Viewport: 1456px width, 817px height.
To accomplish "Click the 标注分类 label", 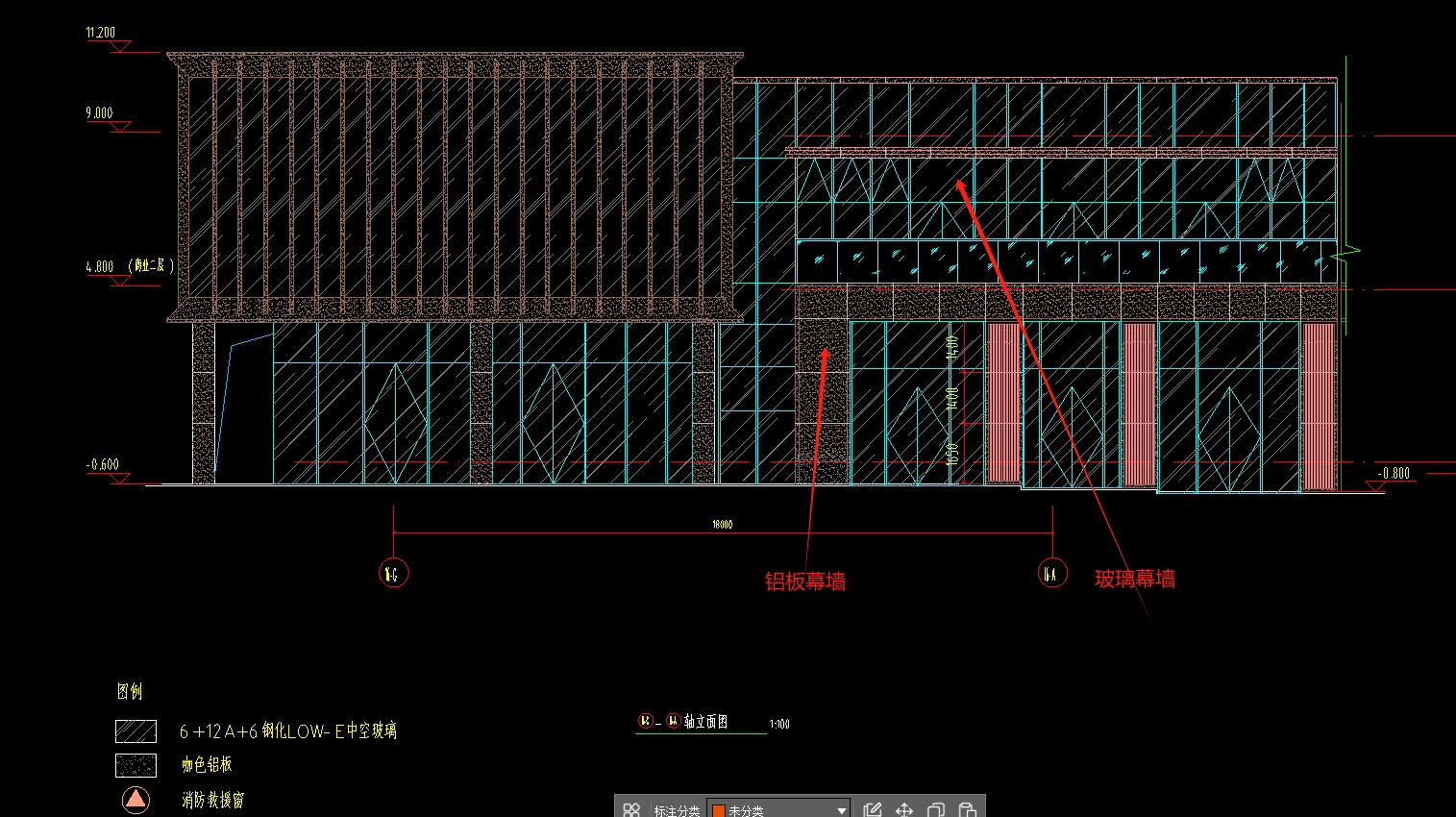I will click(677, 811).
